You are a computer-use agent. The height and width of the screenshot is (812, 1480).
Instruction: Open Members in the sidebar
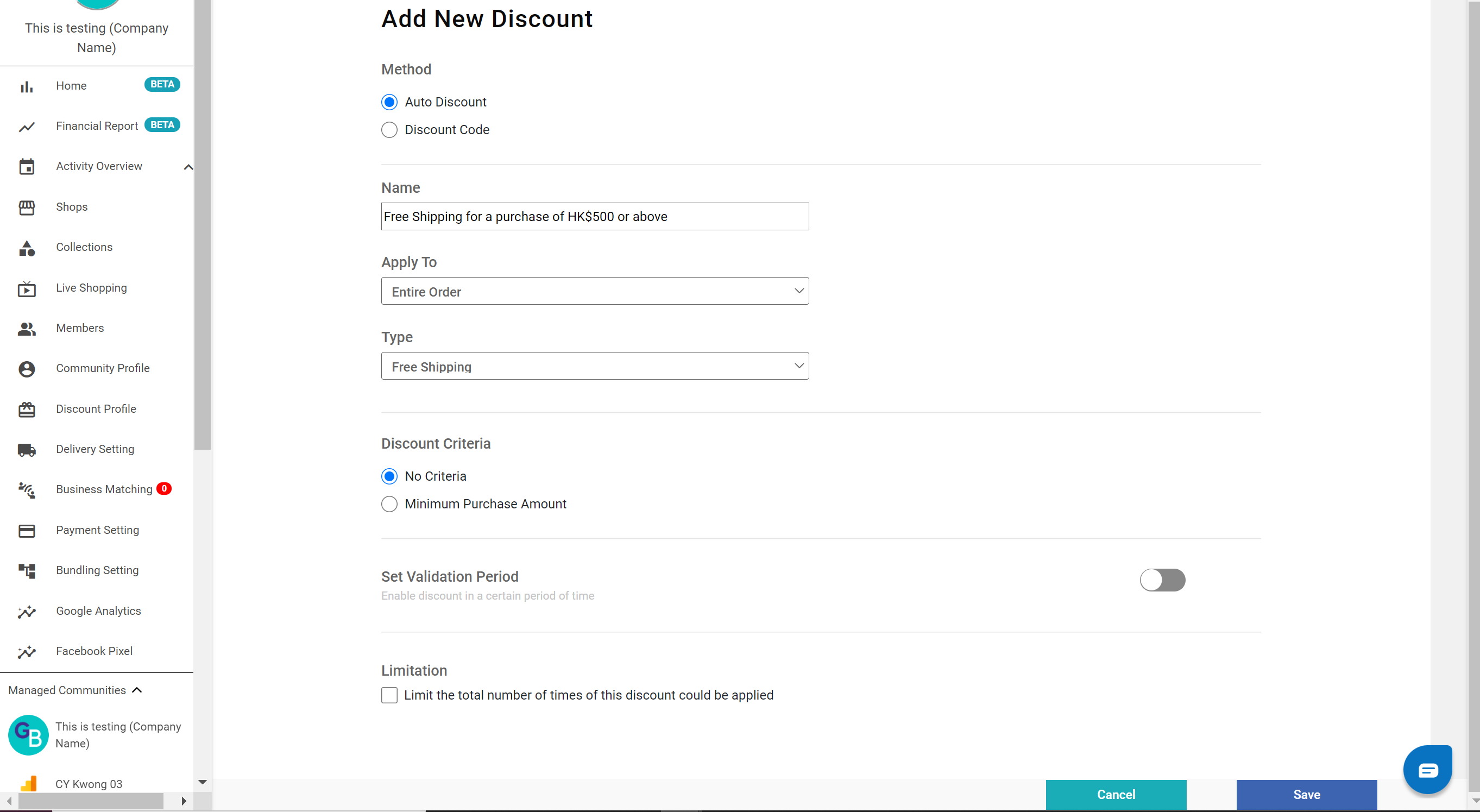tap(80, 328)
